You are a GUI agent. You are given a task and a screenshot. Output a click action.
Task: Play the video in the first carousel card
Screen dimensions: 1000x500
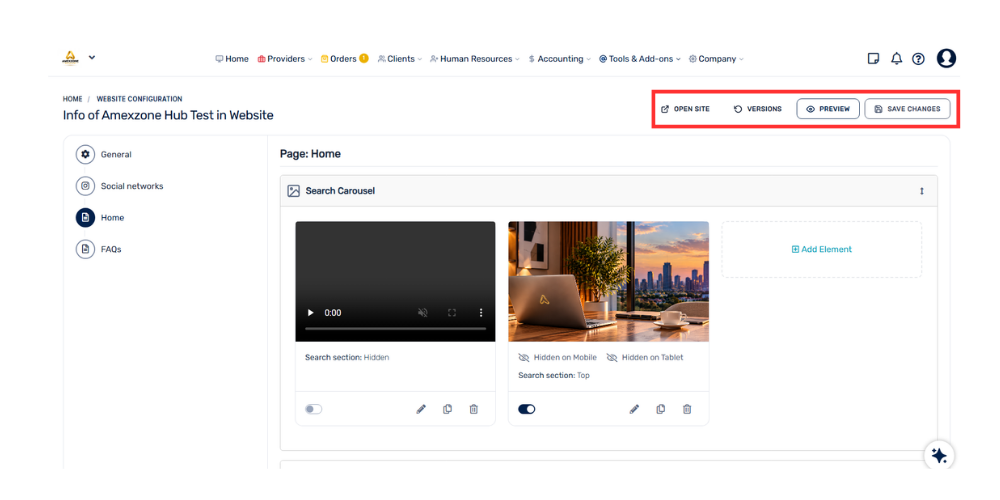pyautogui.click(x=311, y=312)
